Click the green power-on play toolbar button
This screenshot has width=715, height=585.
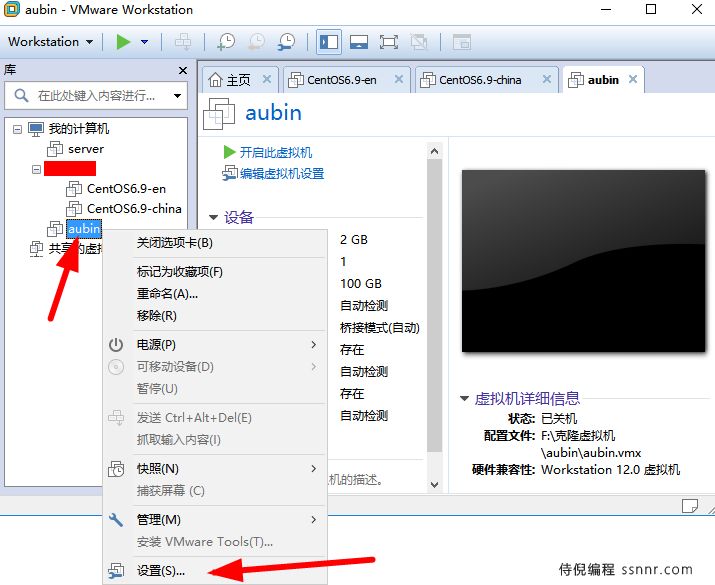[x=123, y=42]
